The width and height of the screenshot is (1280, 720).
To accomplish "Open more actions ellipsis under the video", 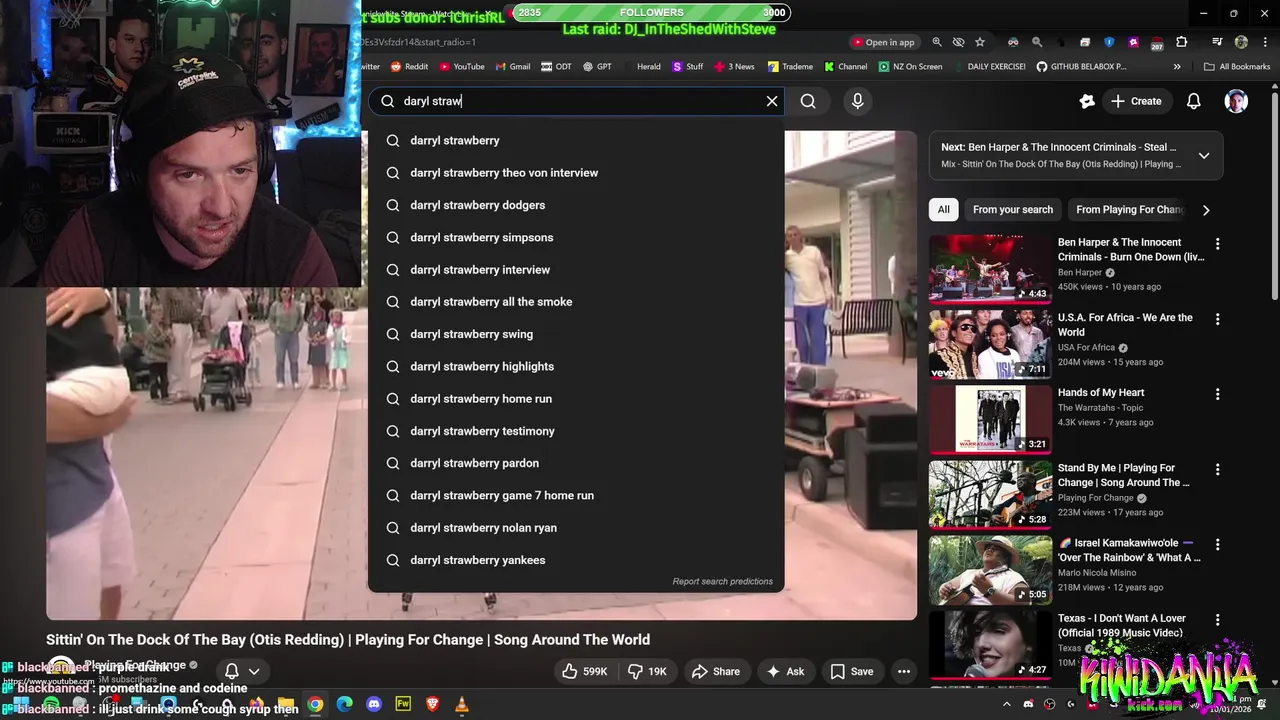I will (904, 672).
